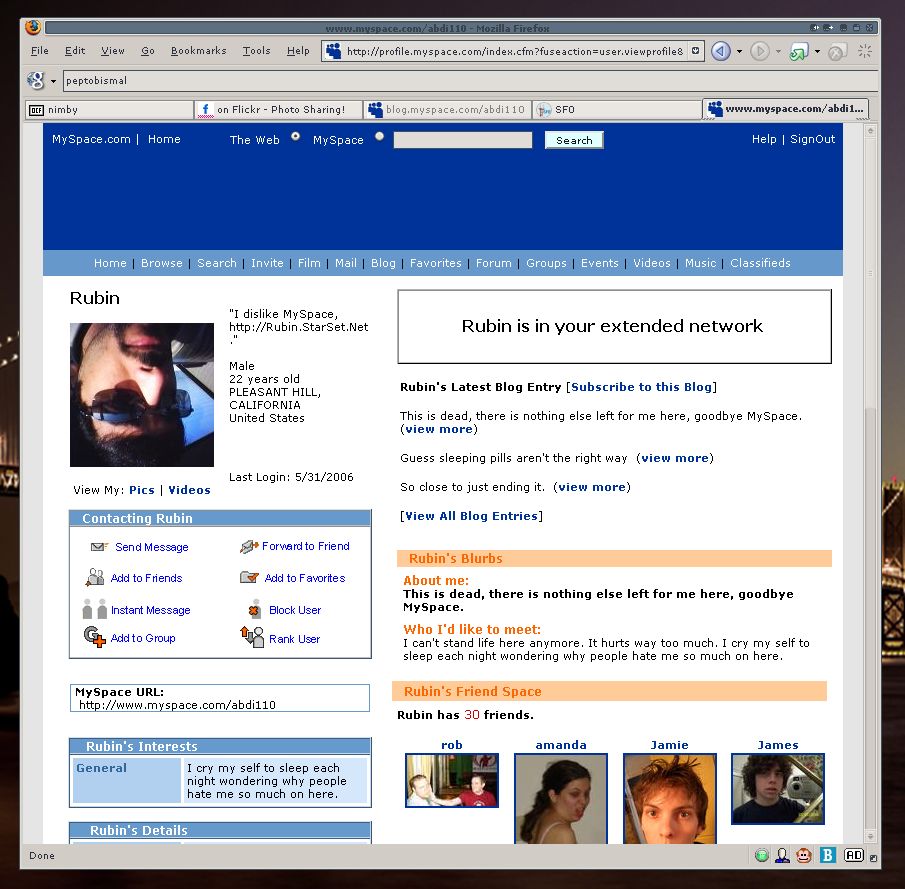Select 'The Web' search radio button

tap(295, 136)
